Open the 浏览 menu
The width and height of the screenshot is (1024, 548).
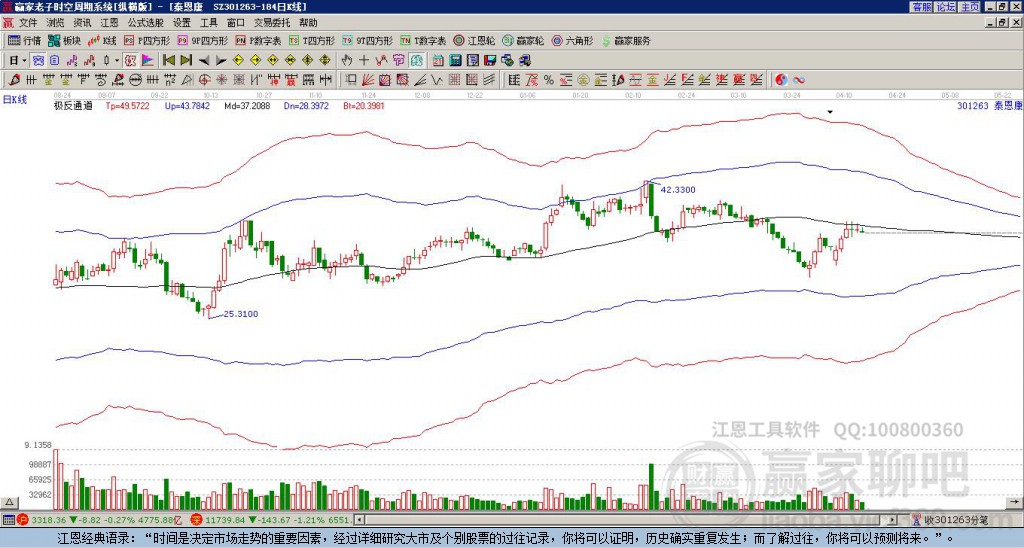click(x=56, y=23)
